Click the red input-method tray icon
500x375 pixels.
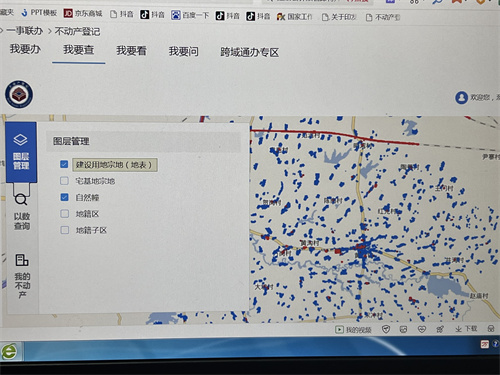point(485,344)
